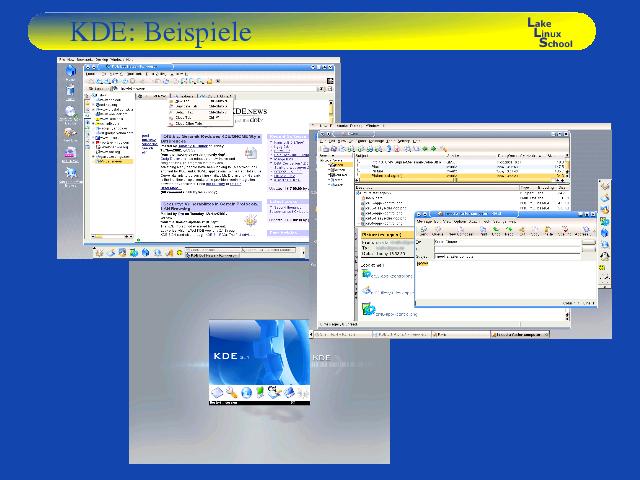Click the wrench icon on the KDE 3.1 splash screen
640x480 pixels.
[231, 393]
